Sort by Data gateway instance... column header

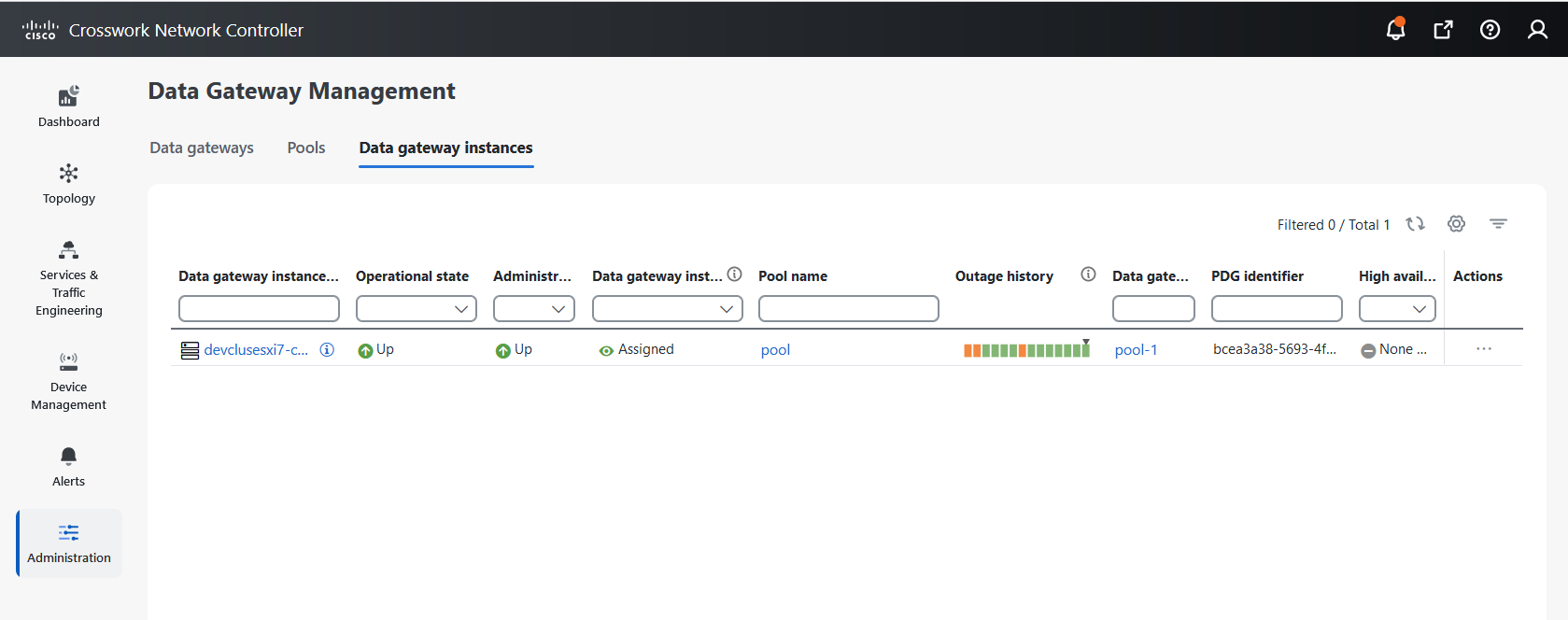point(259,276)
